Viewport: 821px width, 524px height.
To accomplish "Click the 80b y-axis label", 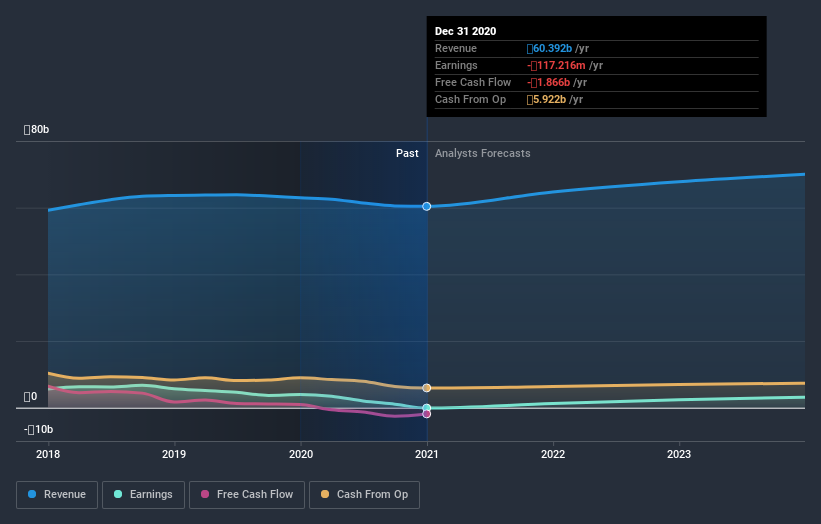I will pos(36,129).
